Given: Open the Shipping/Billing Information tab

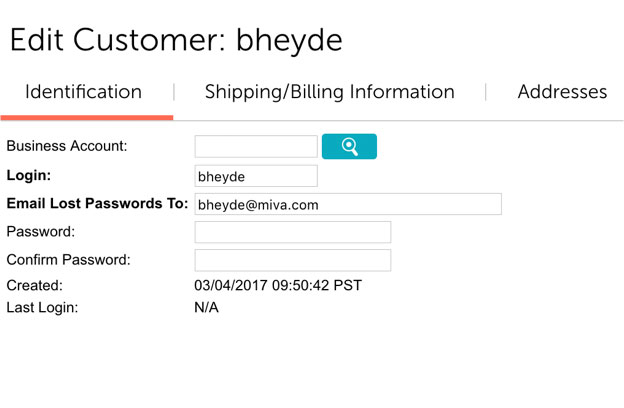Looking at the screenshot, I should point(330,92).
